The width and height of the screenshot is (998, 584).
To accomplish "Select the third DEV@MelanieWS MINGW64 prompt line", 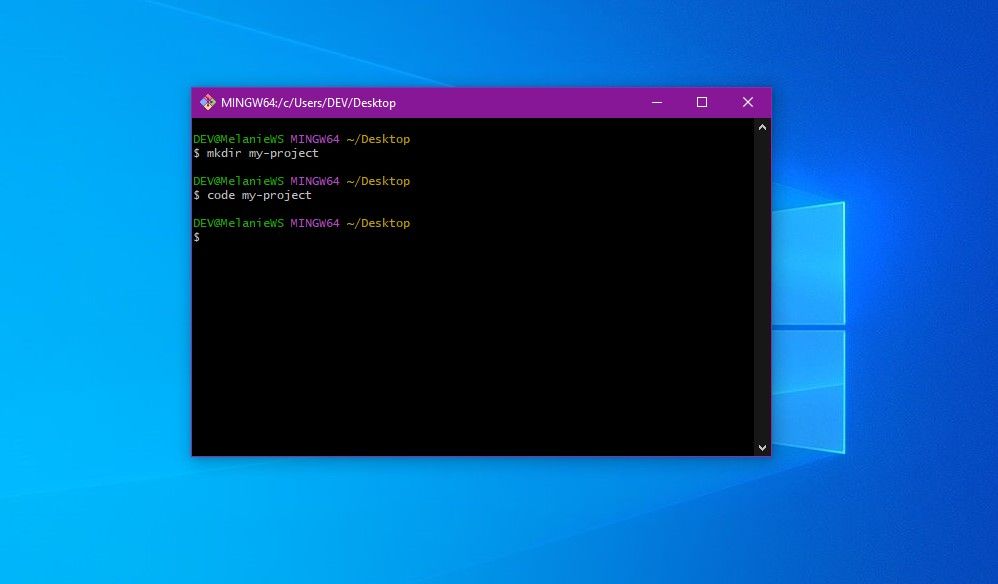I will (x=300, y=223).
